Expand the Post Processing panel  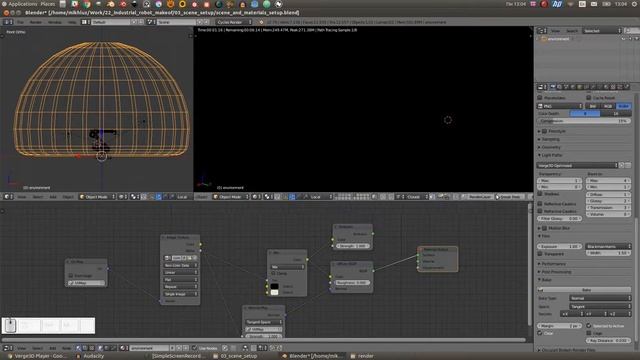pyautogui.click(x=556, y=272)
